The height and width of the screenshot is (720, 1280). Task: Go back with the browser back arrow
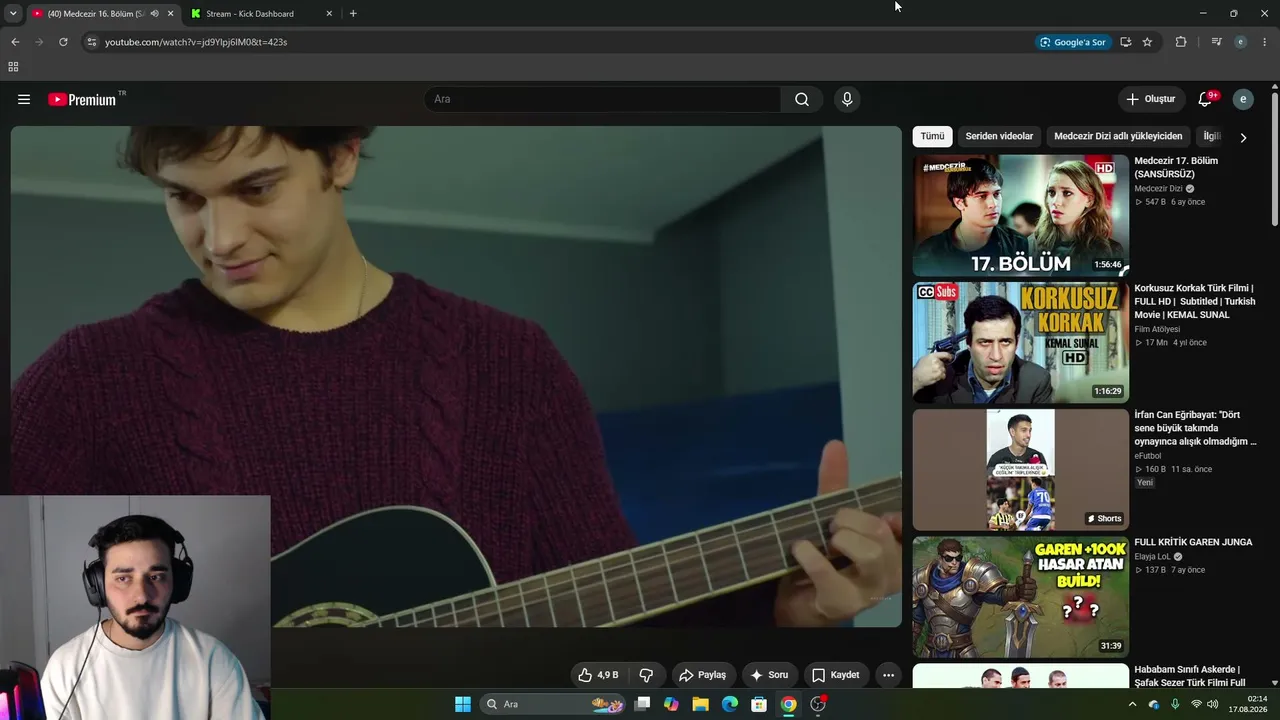coord(15,42)
